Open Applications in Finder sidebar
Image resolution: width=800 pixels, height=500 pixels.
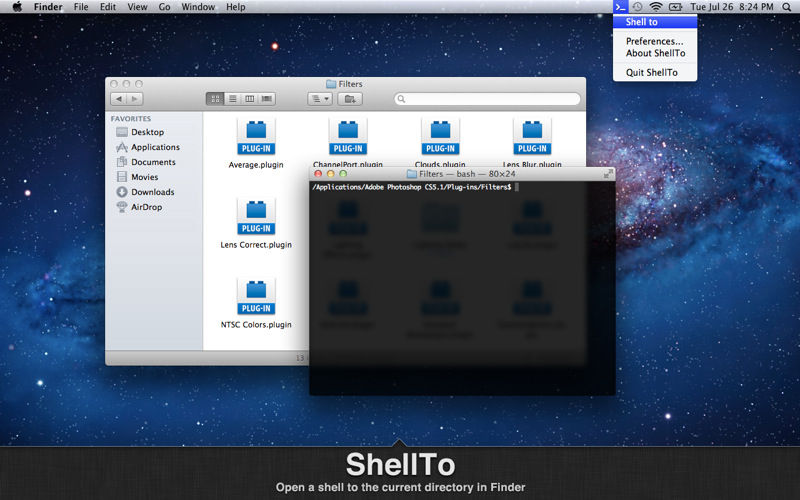[x=148, y=147]
